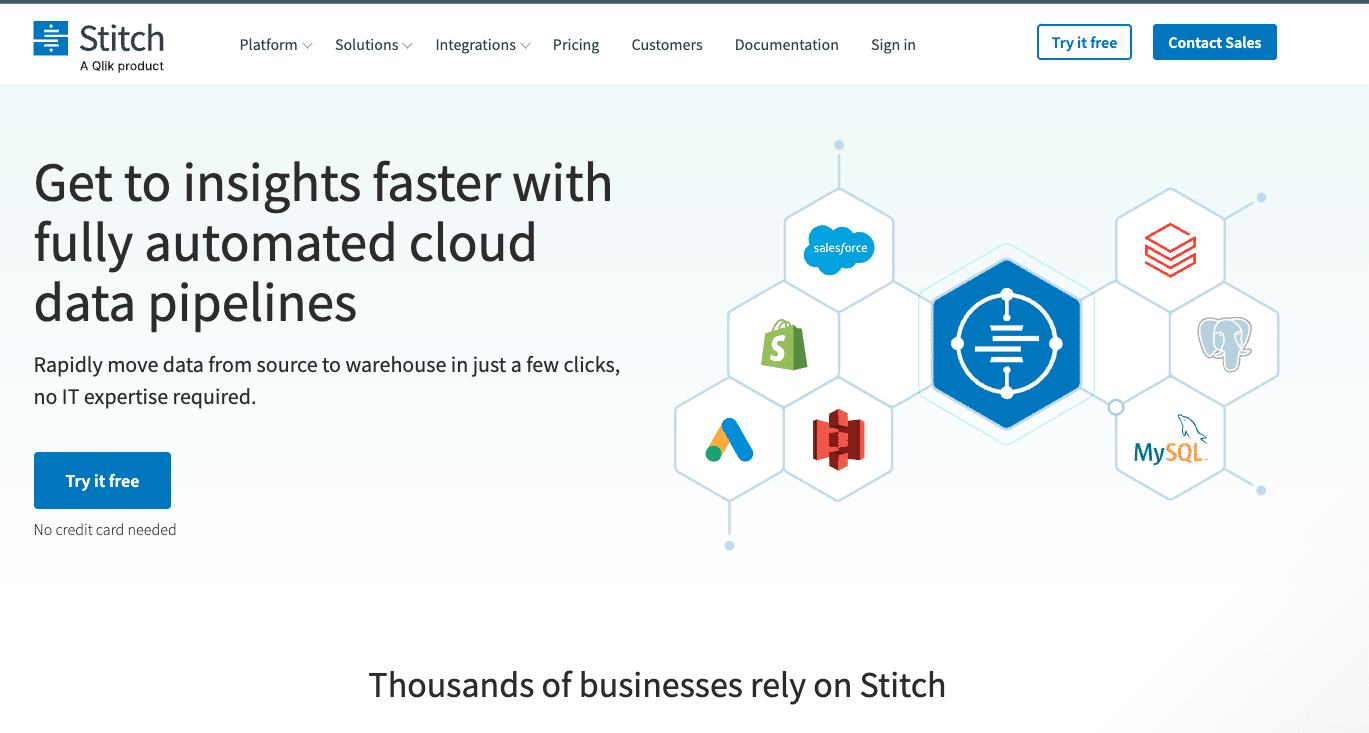Open the Pricing page
1369x733 pixels.
pos(576,45)
